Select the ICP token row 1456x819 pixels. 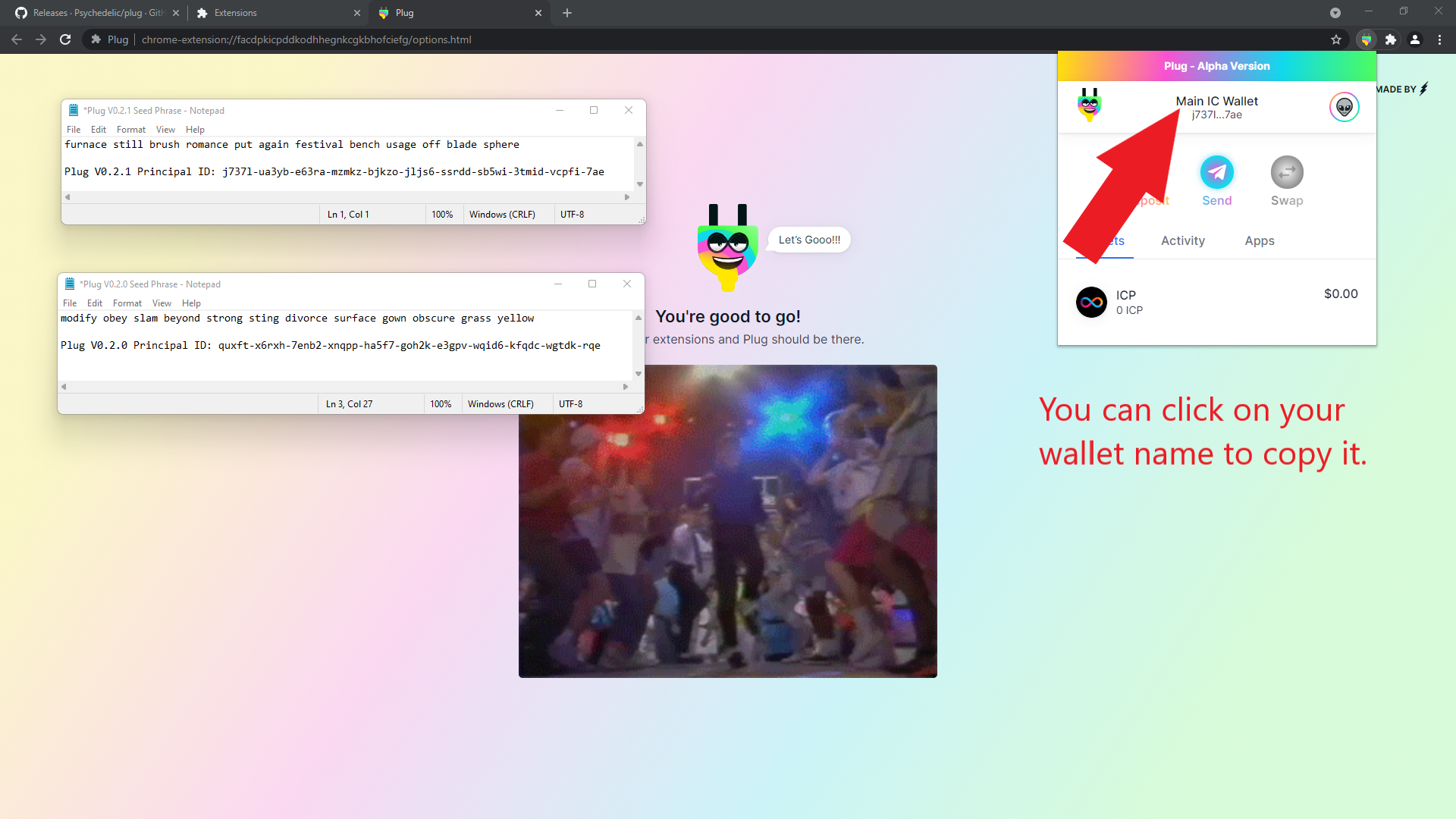1216,302
